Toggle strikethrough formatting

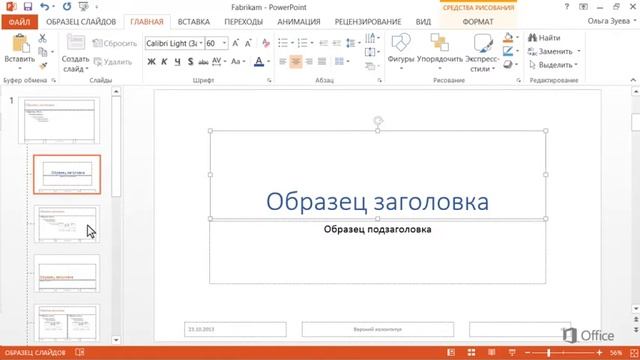coord(203,62)
